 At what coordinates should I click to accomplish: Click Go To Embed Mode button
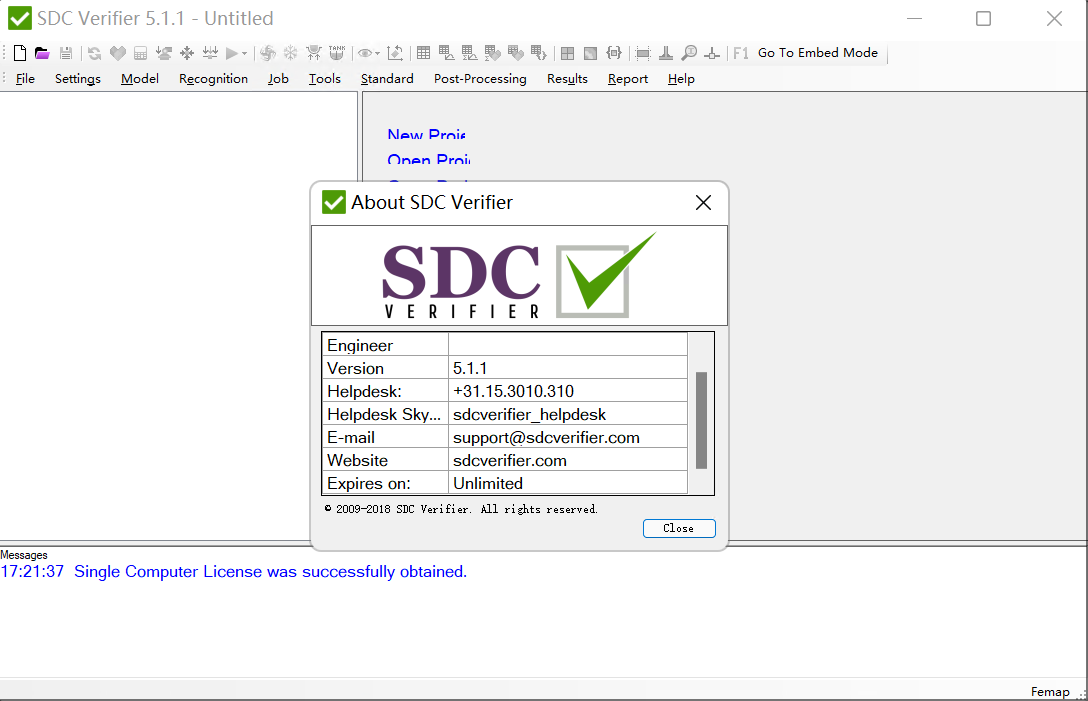pos(817,53)
